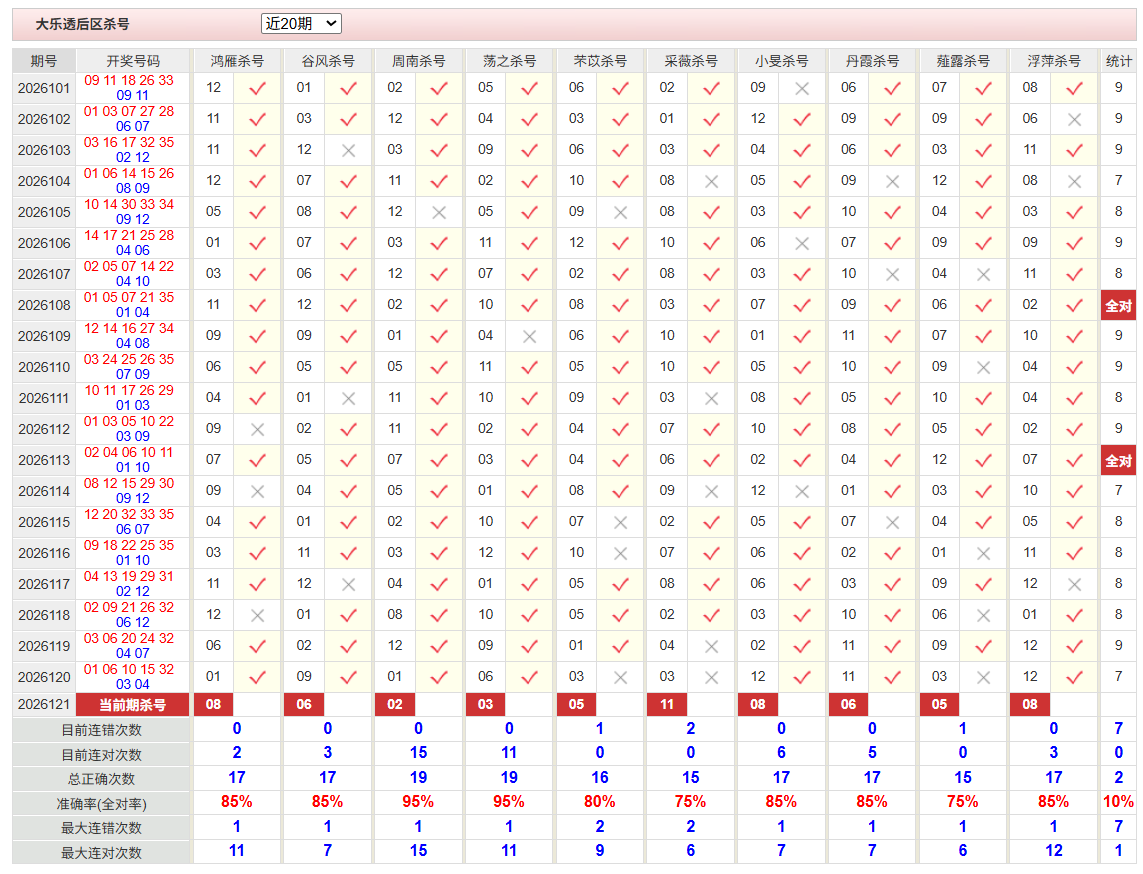Click the 总正确次数 value 19 under 周南杀号
1143x874 pixels.
click(418, 778)
